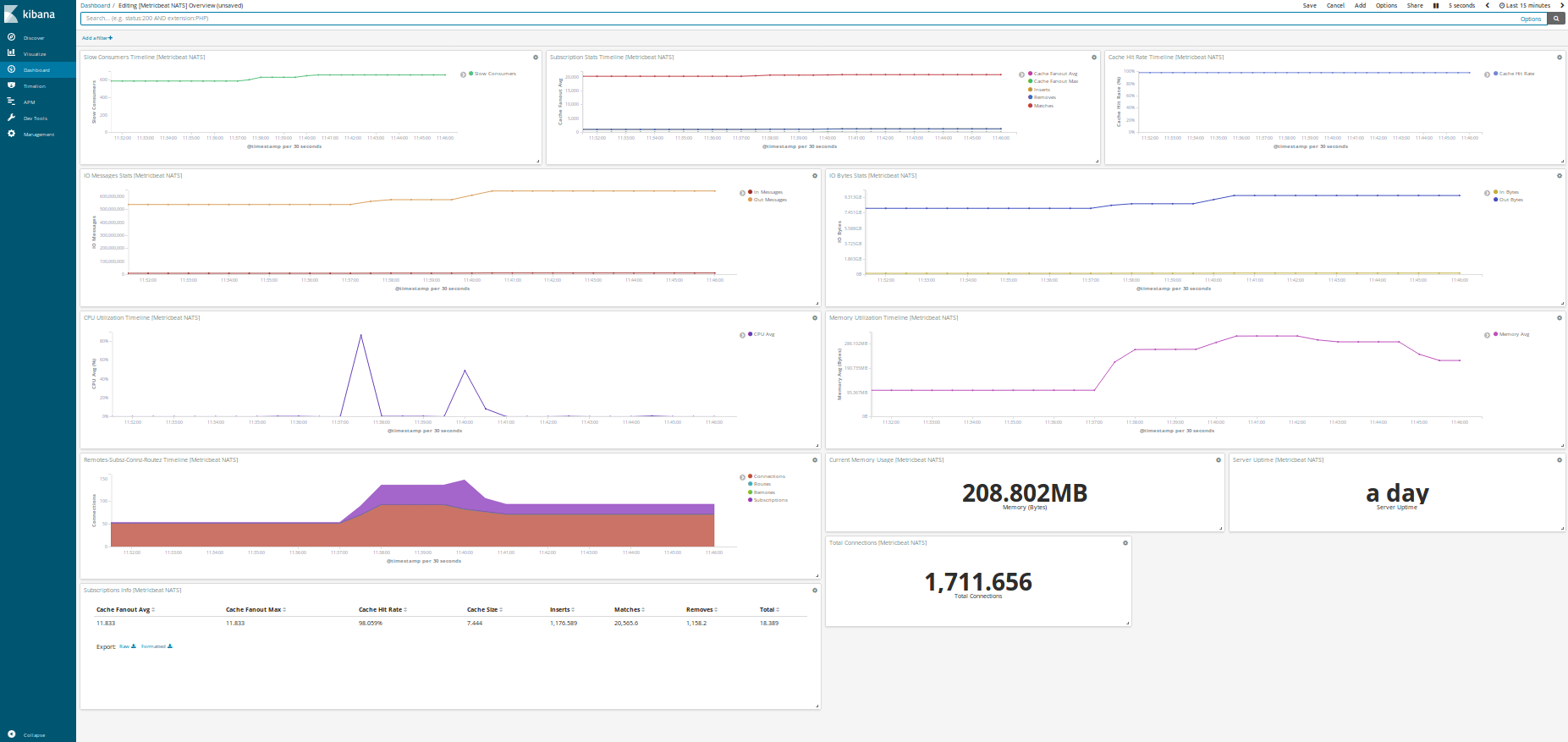
Task: Open the 5 seconds refresh interval menu
Action: tap(1461, 6)
